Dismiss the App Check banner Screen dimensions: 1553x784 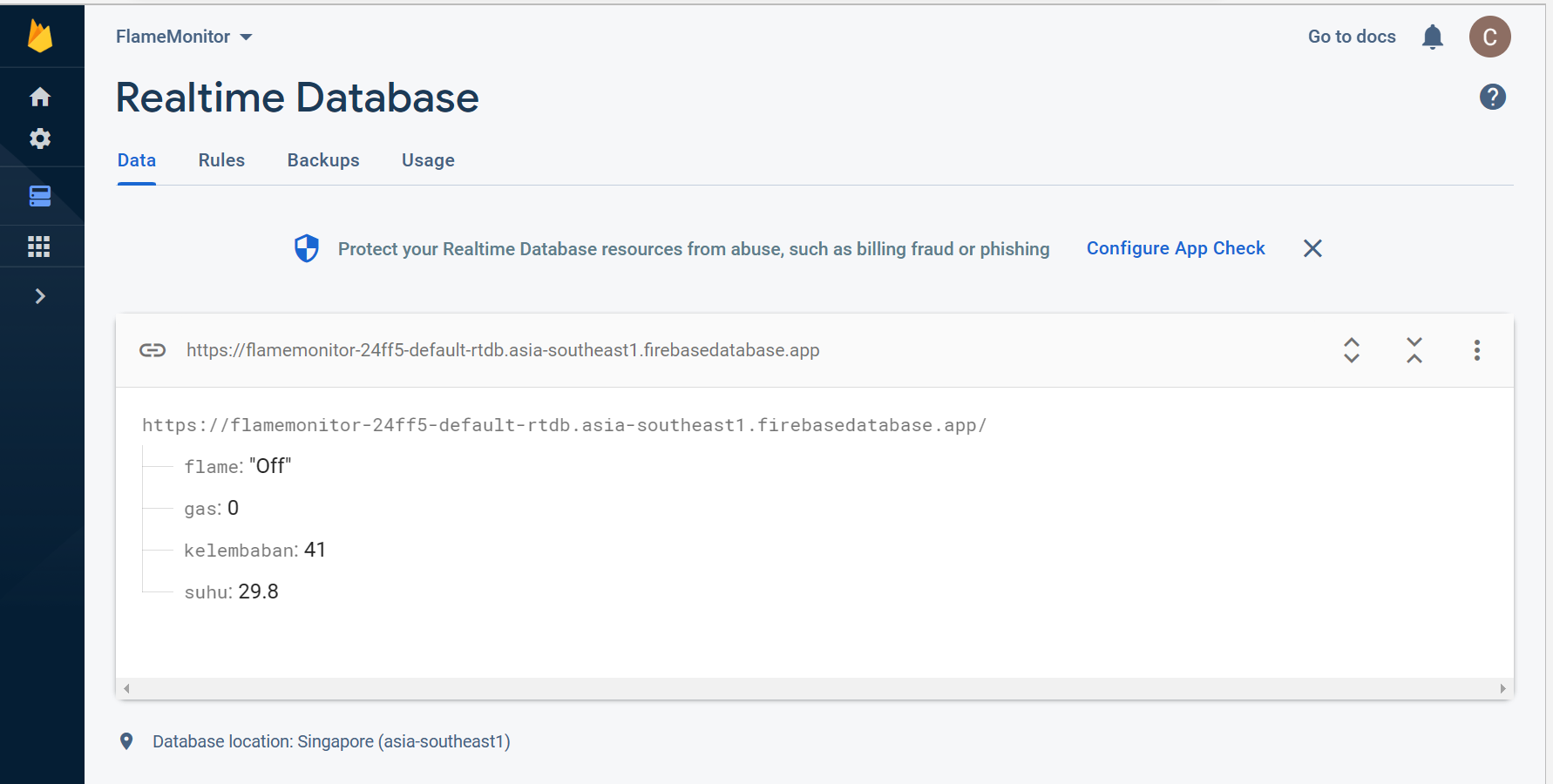(x=1312, y=248)
